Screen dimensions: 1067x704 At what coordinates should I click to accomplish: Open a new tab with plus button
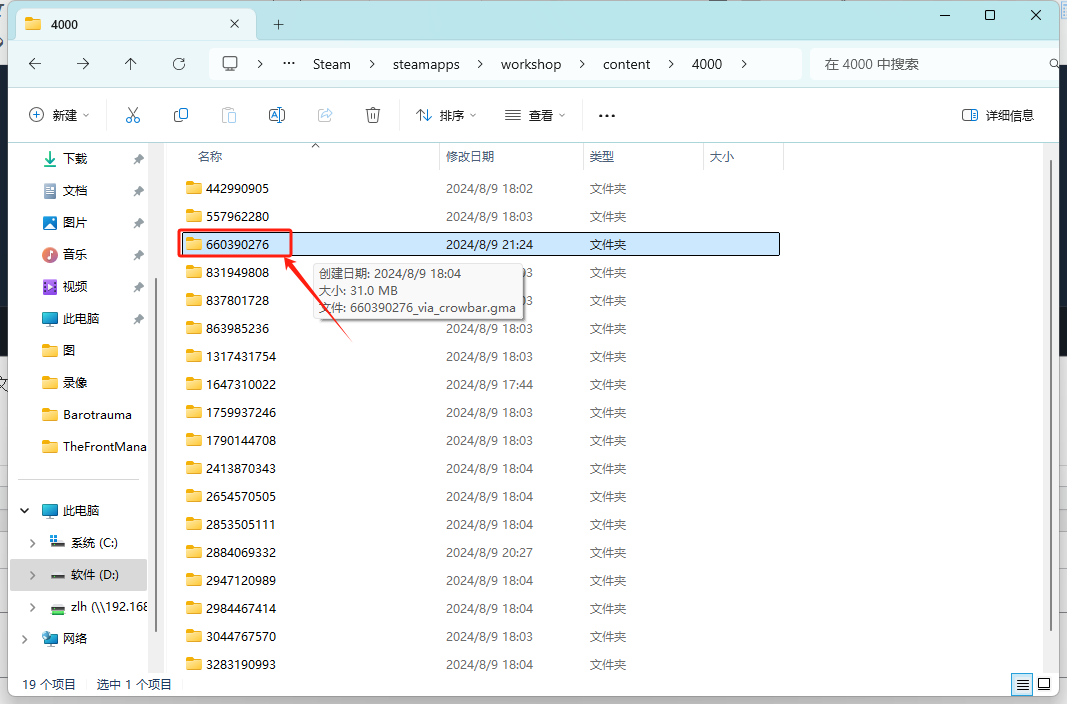tap(278, 24)
